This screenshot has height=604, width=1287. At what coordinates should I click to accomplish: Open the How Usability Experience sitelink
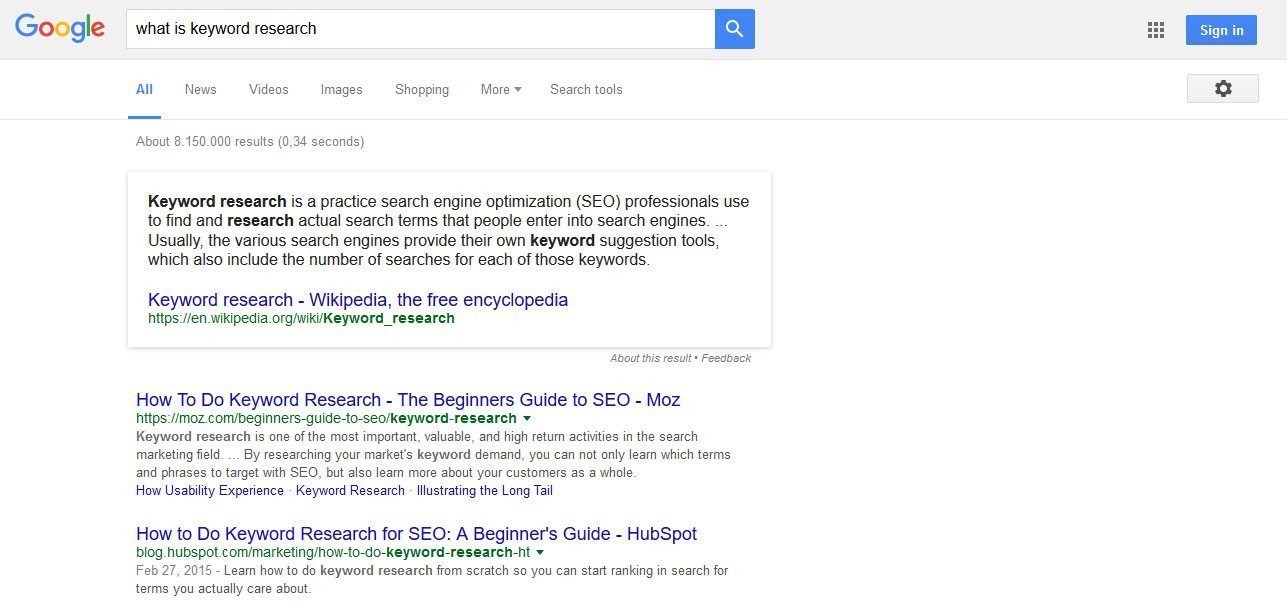pos(210,490)
